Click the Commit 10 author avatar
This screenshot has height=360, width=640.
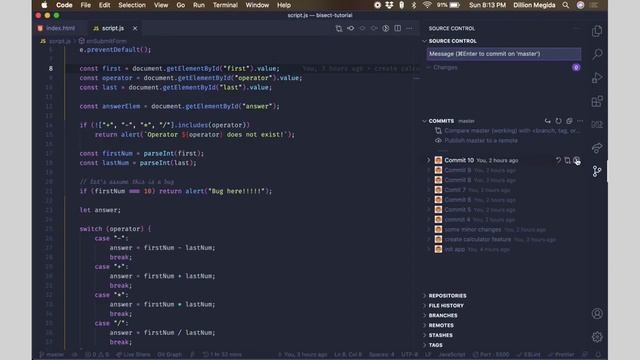point(438,160)
